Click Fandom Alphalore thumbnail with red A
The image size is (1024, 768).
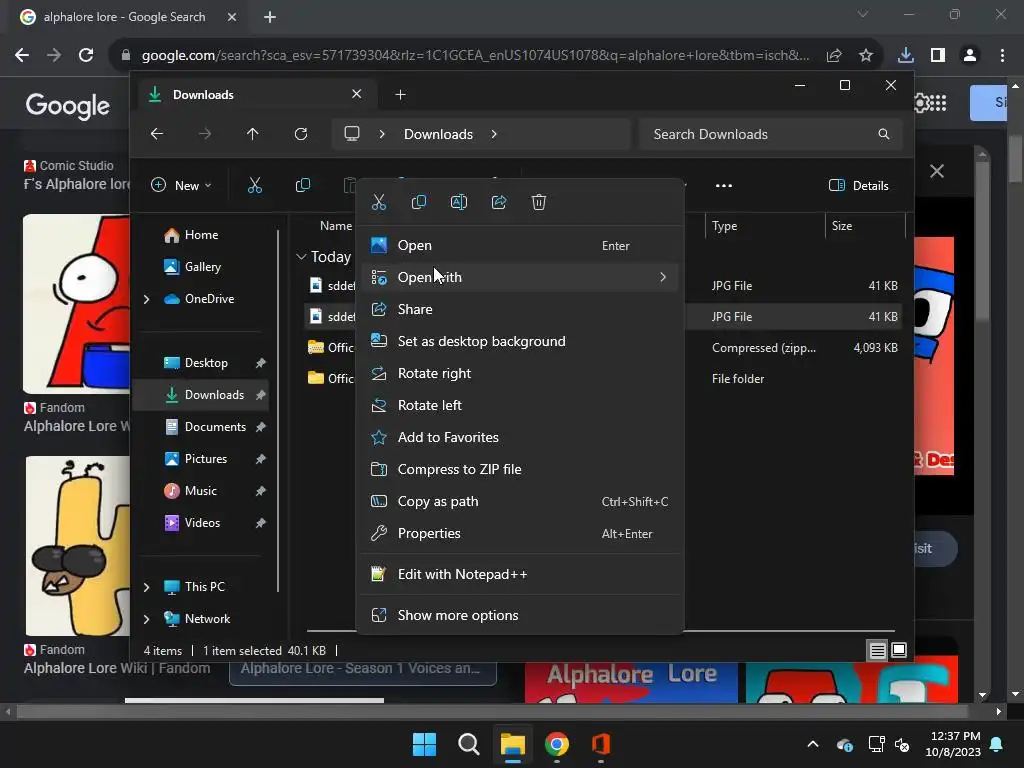coord(76,304)
